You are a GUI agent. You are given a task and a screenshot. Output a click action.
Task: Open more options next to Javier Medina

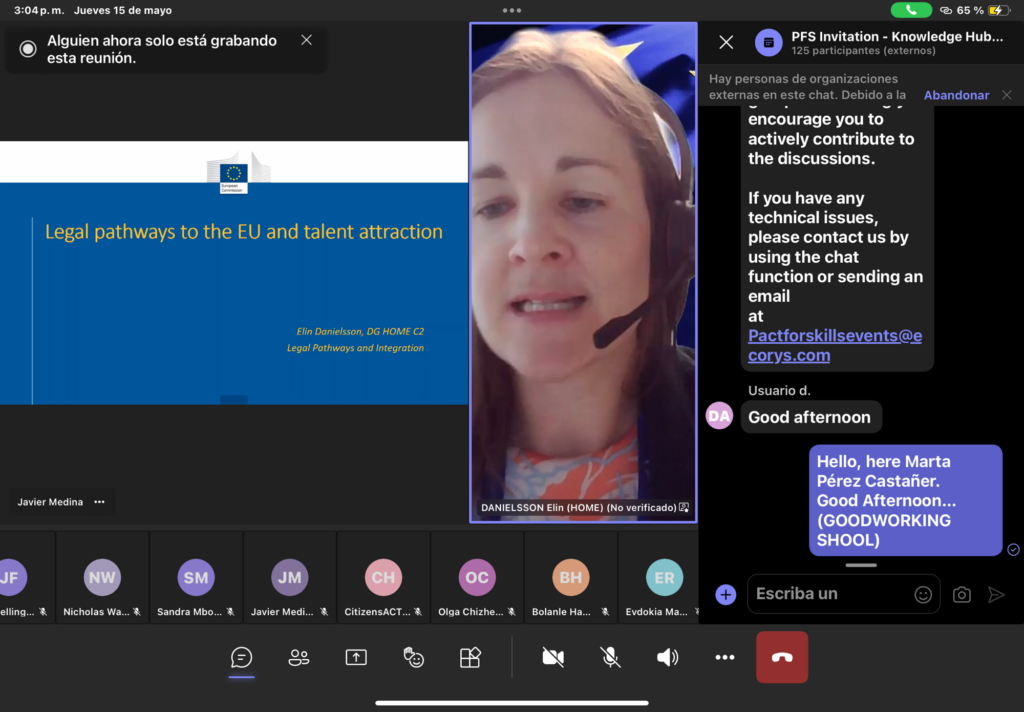pyautogui.click(x=99, y=502)
